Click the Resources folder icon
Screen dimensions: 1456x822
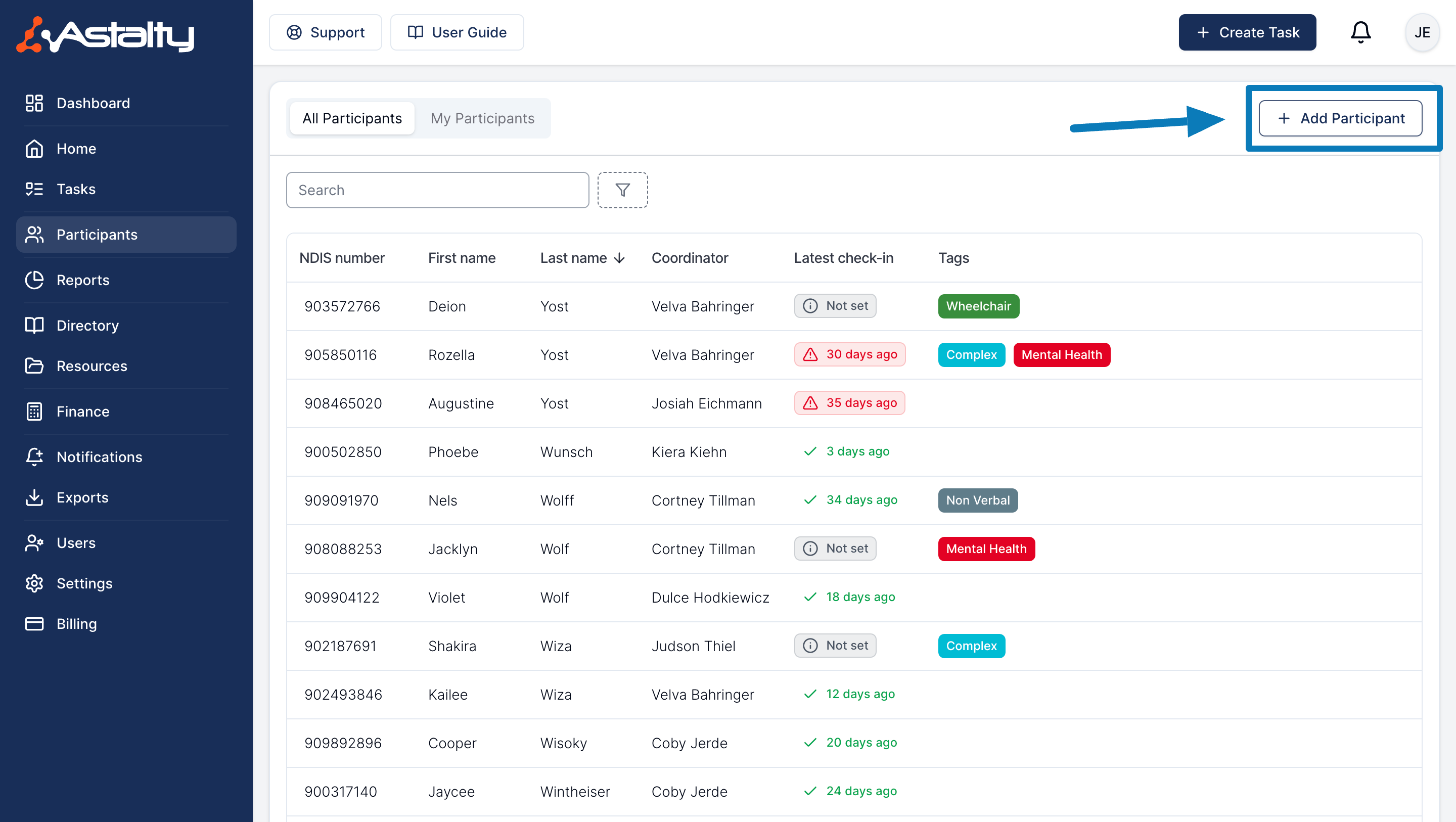(x=34, y=366)
